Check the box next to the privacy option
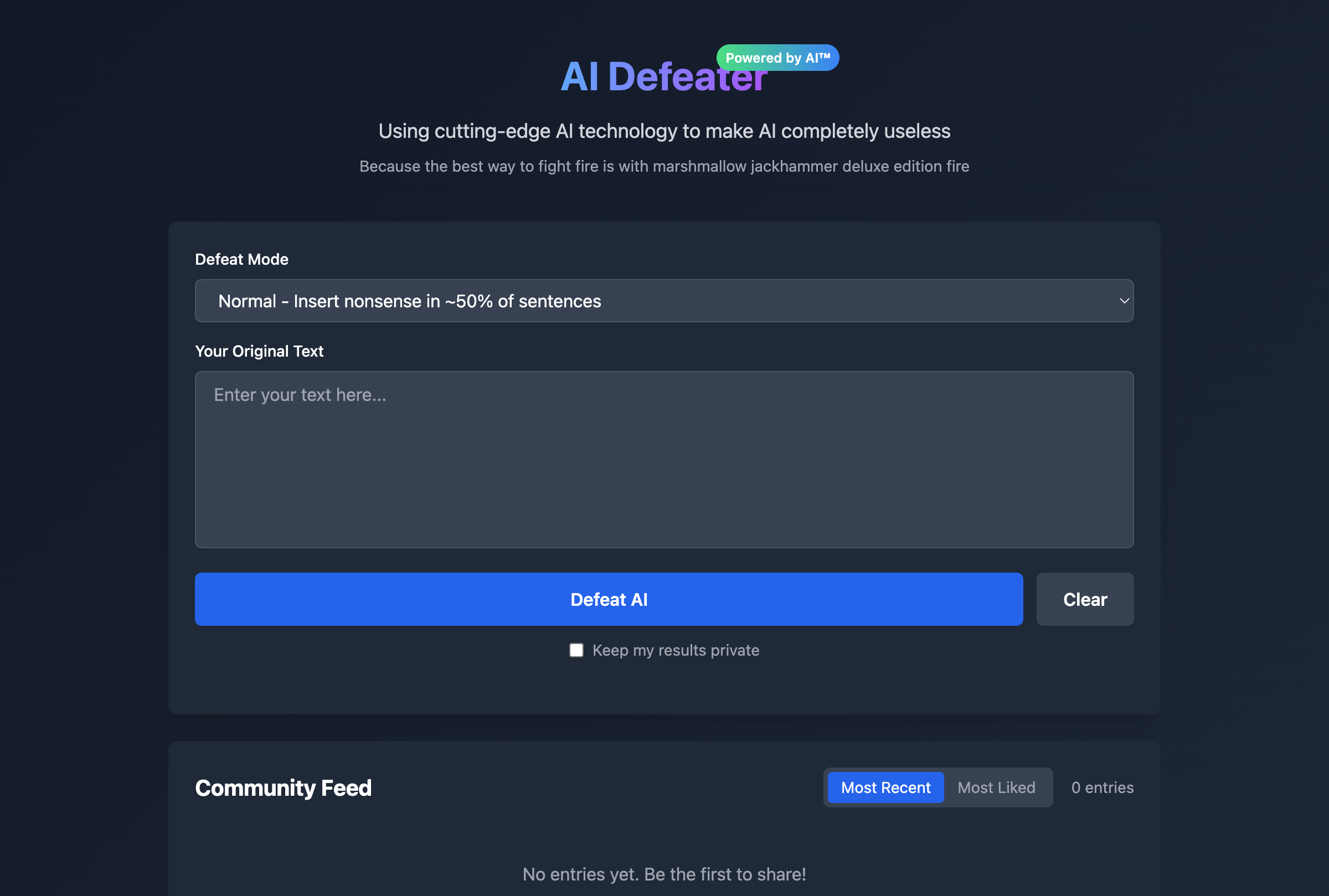Screen dimensions: 1329x896 (x=576, y=650)
